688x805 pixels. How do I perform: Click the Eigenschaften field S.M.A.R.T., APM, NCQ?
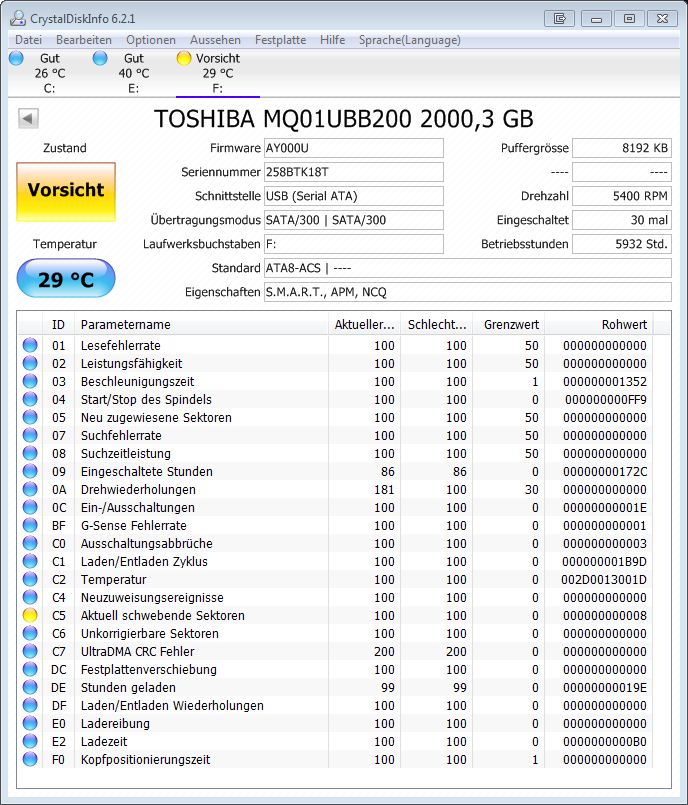point(468,292)
